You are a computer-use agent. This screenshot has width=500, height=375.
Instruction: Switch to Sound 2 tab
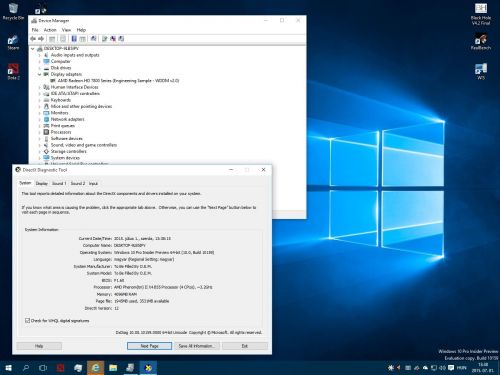click(x=78, y=184)
